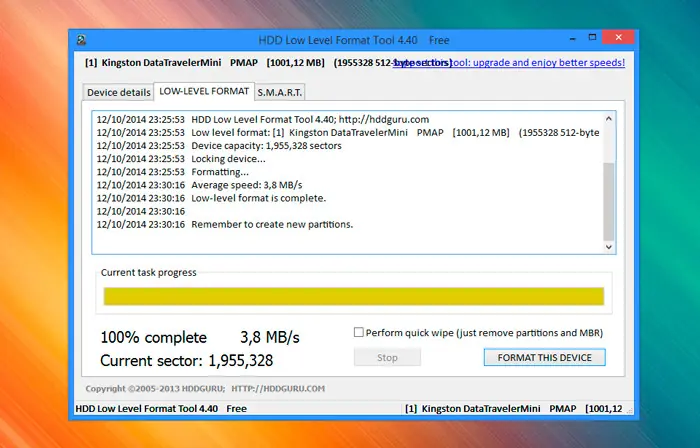Maximize the HDD Low Level Format window
700x448 pixels.
[592, 38]
